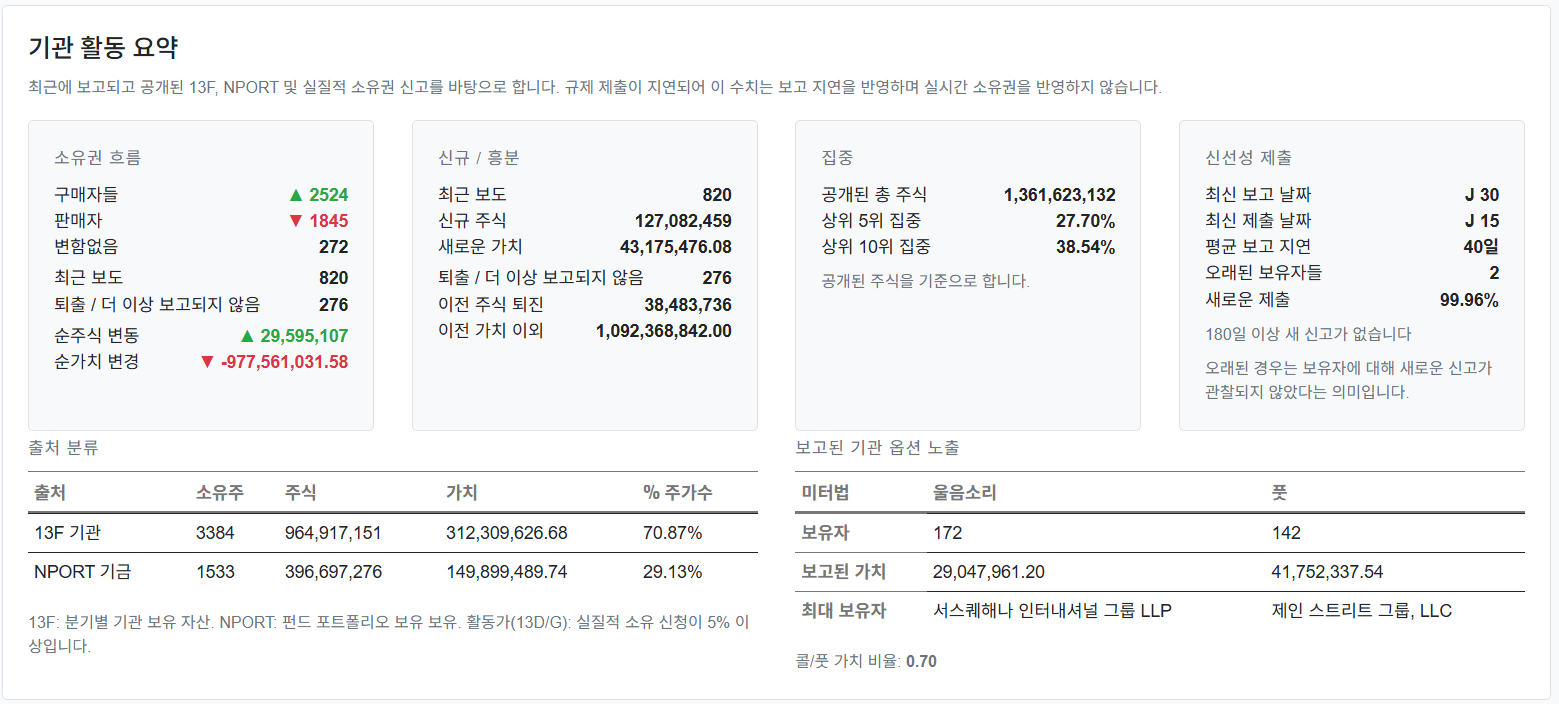Click 서스퀘해나 인터내셔널 그룹 LLP holder name
Image resolution: width=1559 pixels, height=704 pixels.
pyautogui.click(x=1052, y=610)
